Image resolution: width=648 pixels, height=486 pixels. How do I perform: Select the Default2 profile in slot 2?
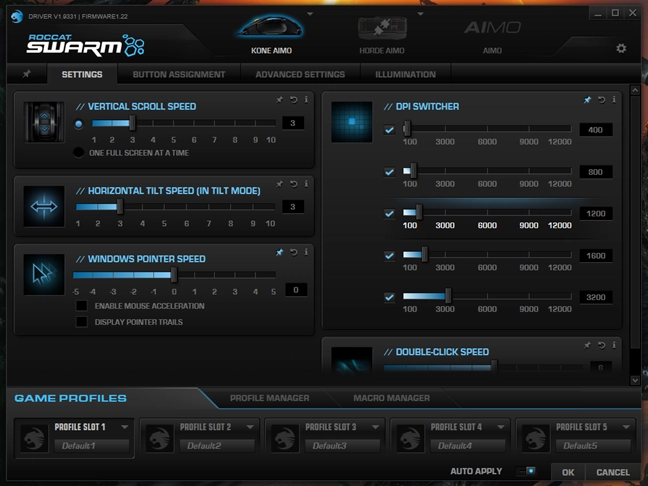click(x=217, y=446)
